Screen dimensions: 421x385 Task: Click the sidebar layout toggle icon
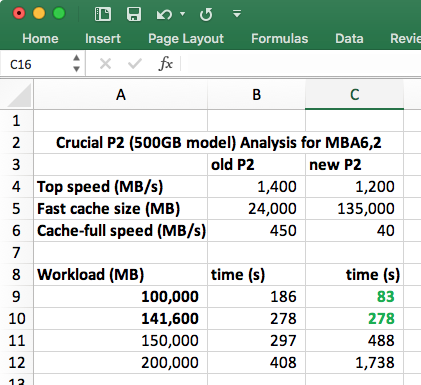pos(103,14)
